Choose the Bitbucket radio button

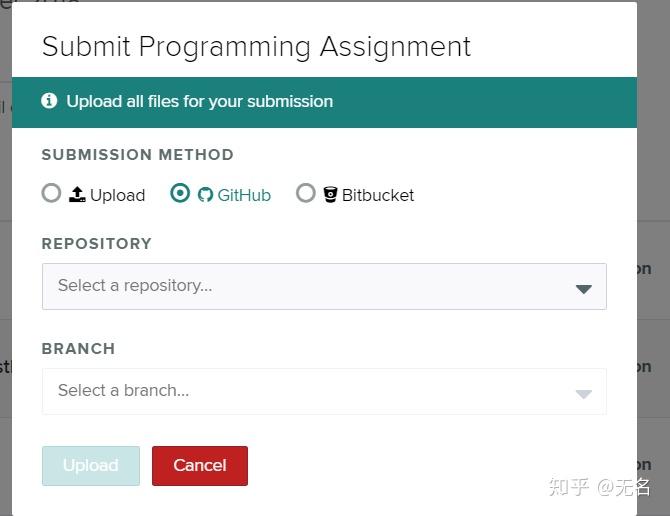(x=306, y=193)
